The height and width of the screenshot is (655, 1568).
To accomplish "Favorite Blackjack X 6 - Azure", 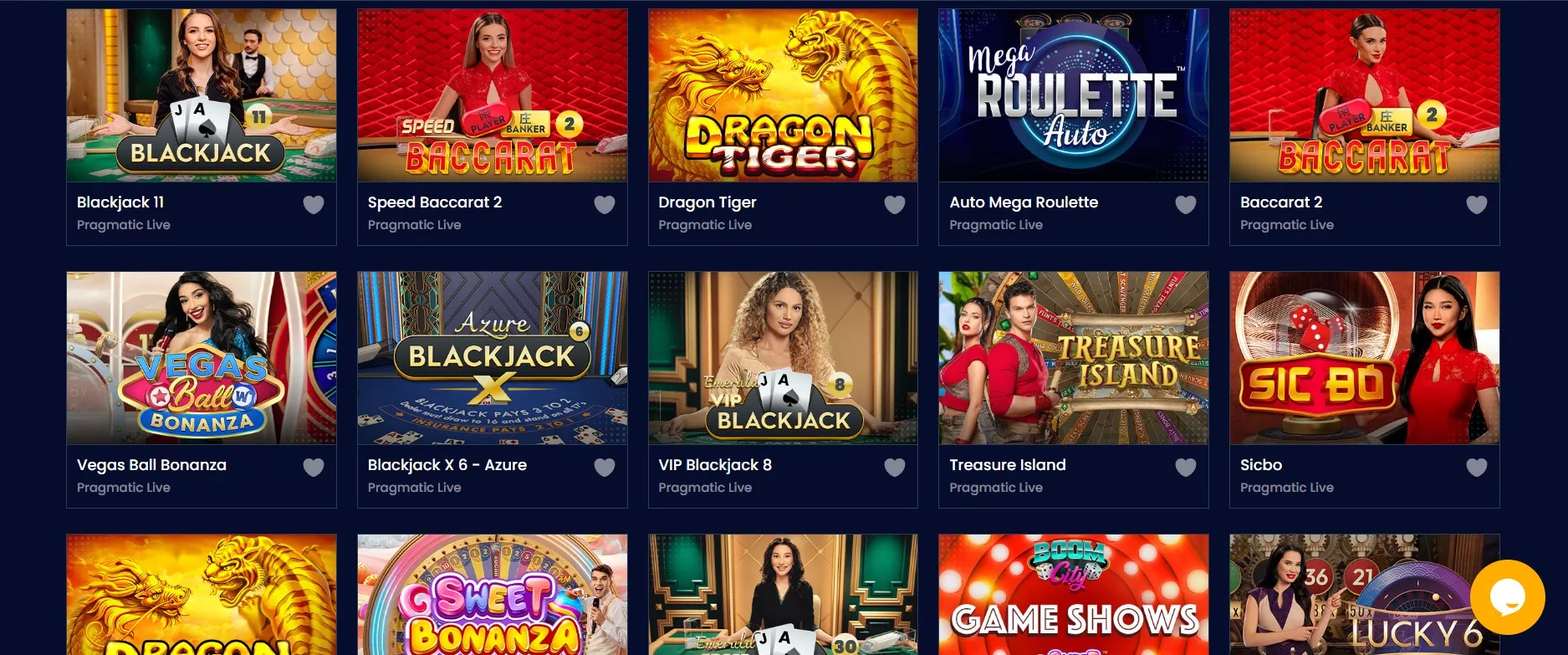I will (x=605, y=467).
